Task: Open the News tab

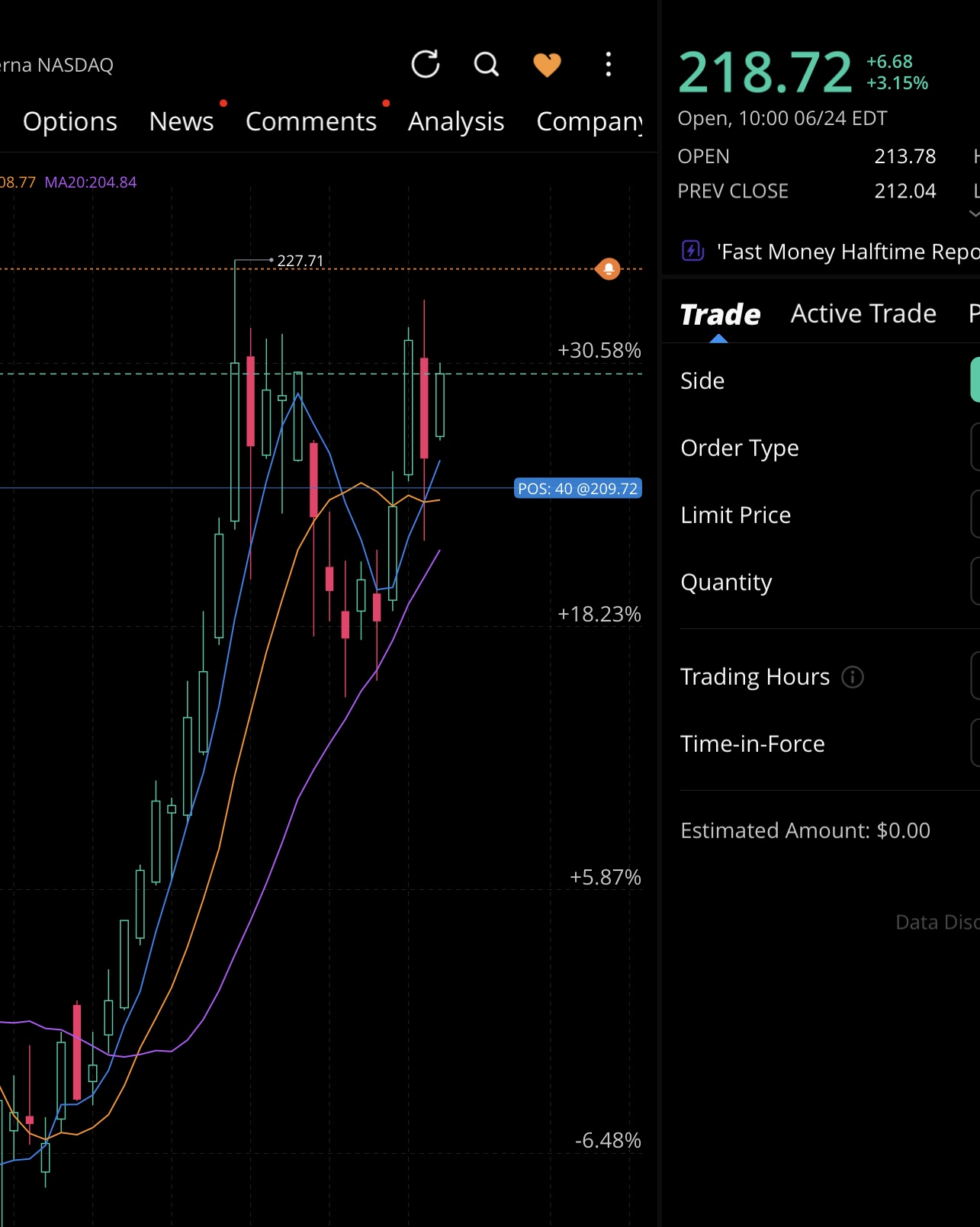Action: click(x=182, y=121)
